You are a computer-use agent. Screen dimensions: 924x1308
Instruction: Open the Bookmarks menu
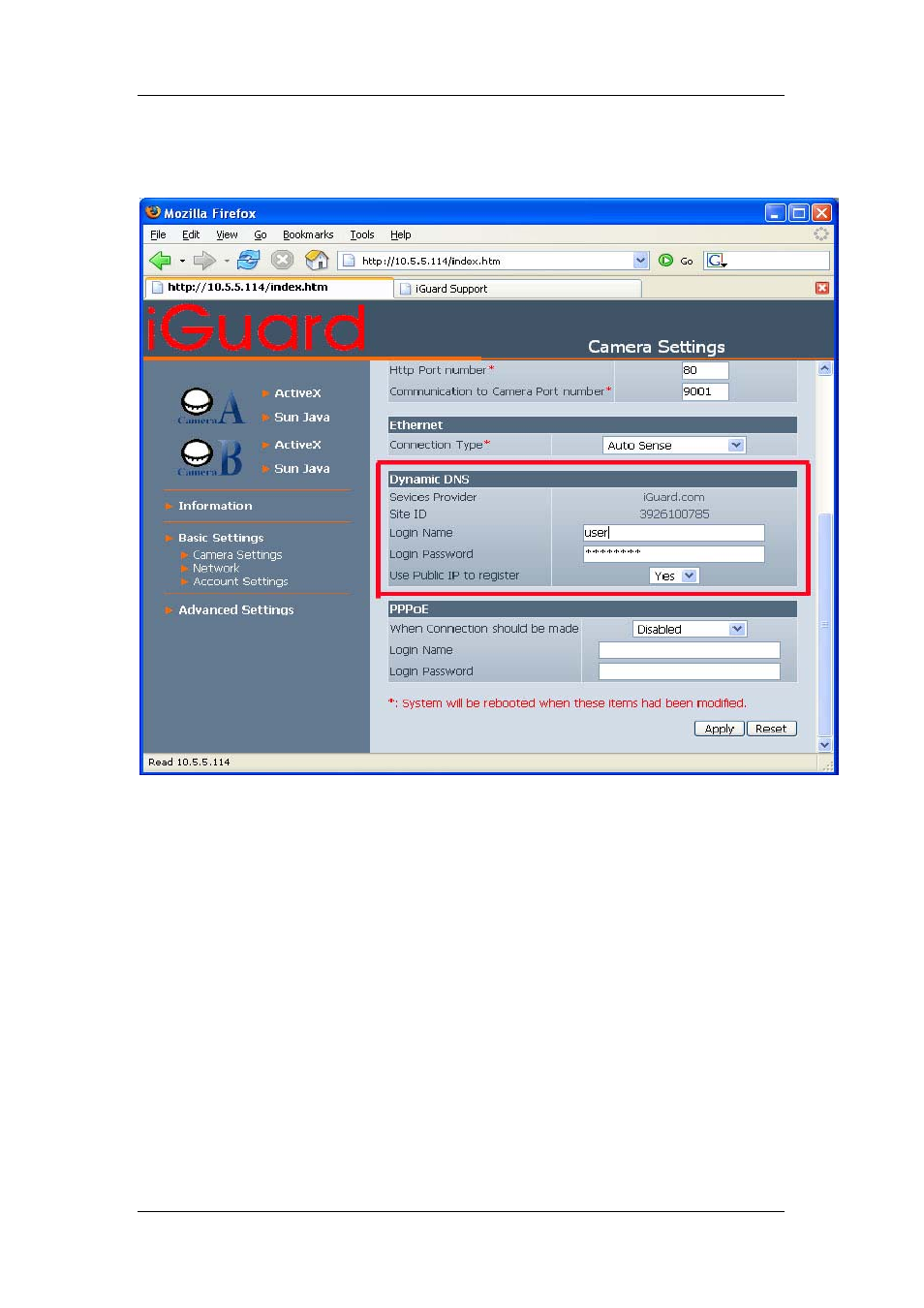point(308,234)
